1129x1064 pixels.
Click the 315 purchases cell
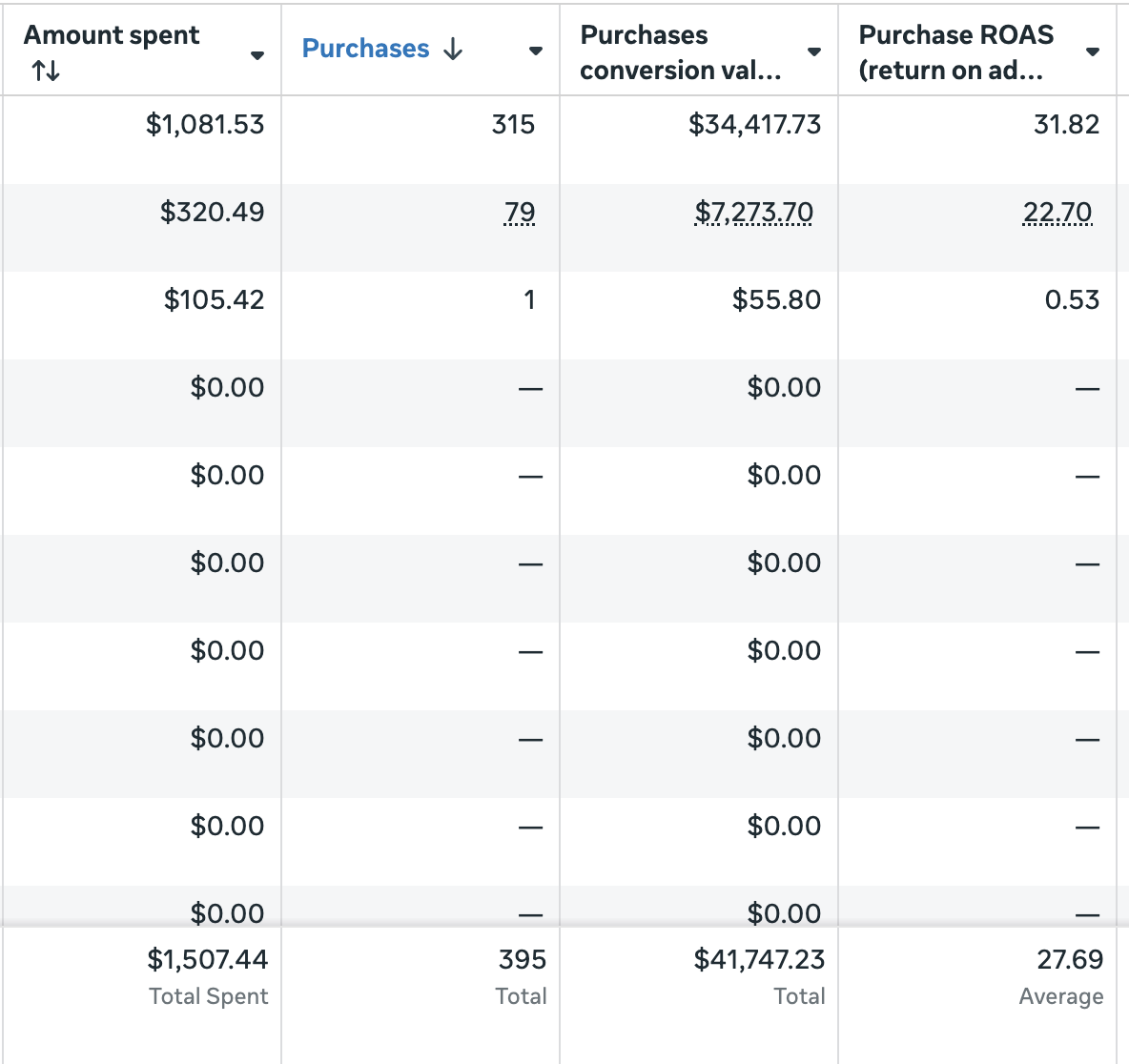(513, 125)
